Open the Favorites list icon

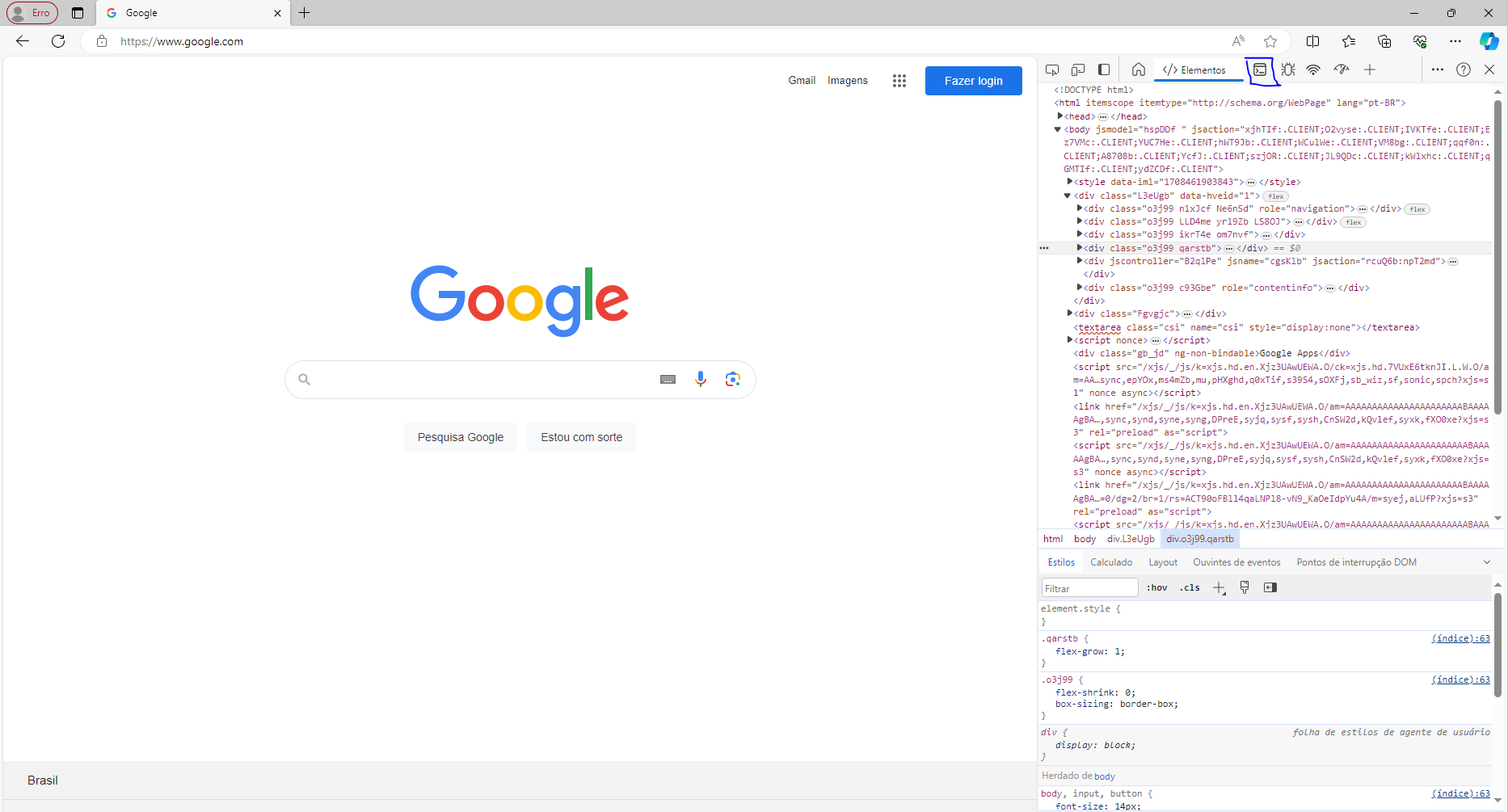pyautogui.click(x=1349, y=41)
